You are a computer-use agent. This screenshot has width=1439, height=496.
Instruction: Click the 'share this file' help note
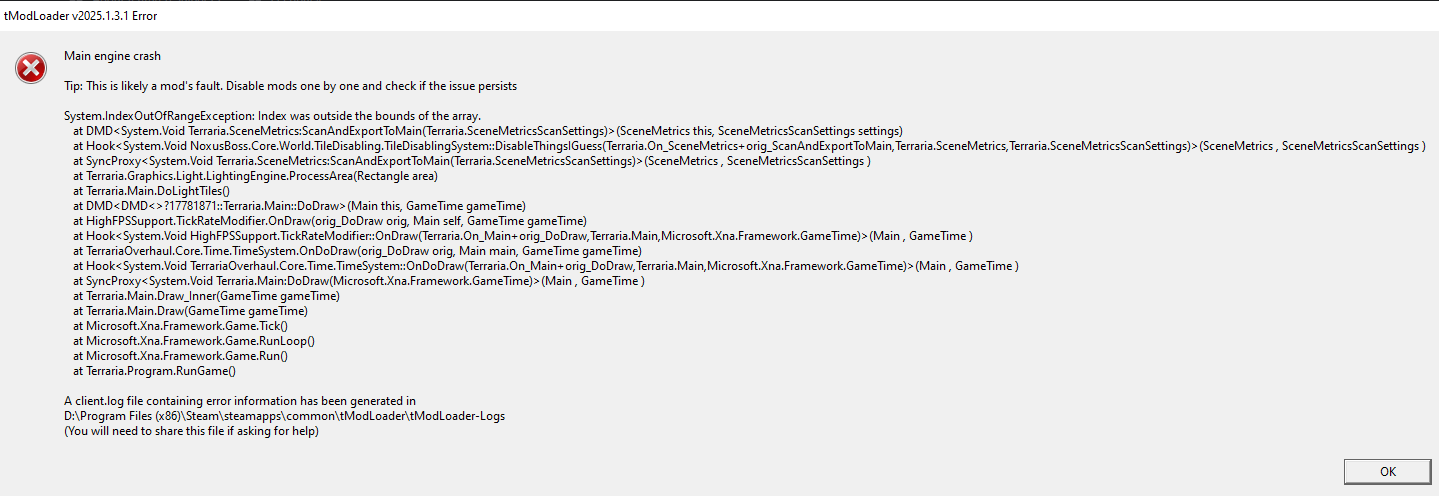pos(191,431)
